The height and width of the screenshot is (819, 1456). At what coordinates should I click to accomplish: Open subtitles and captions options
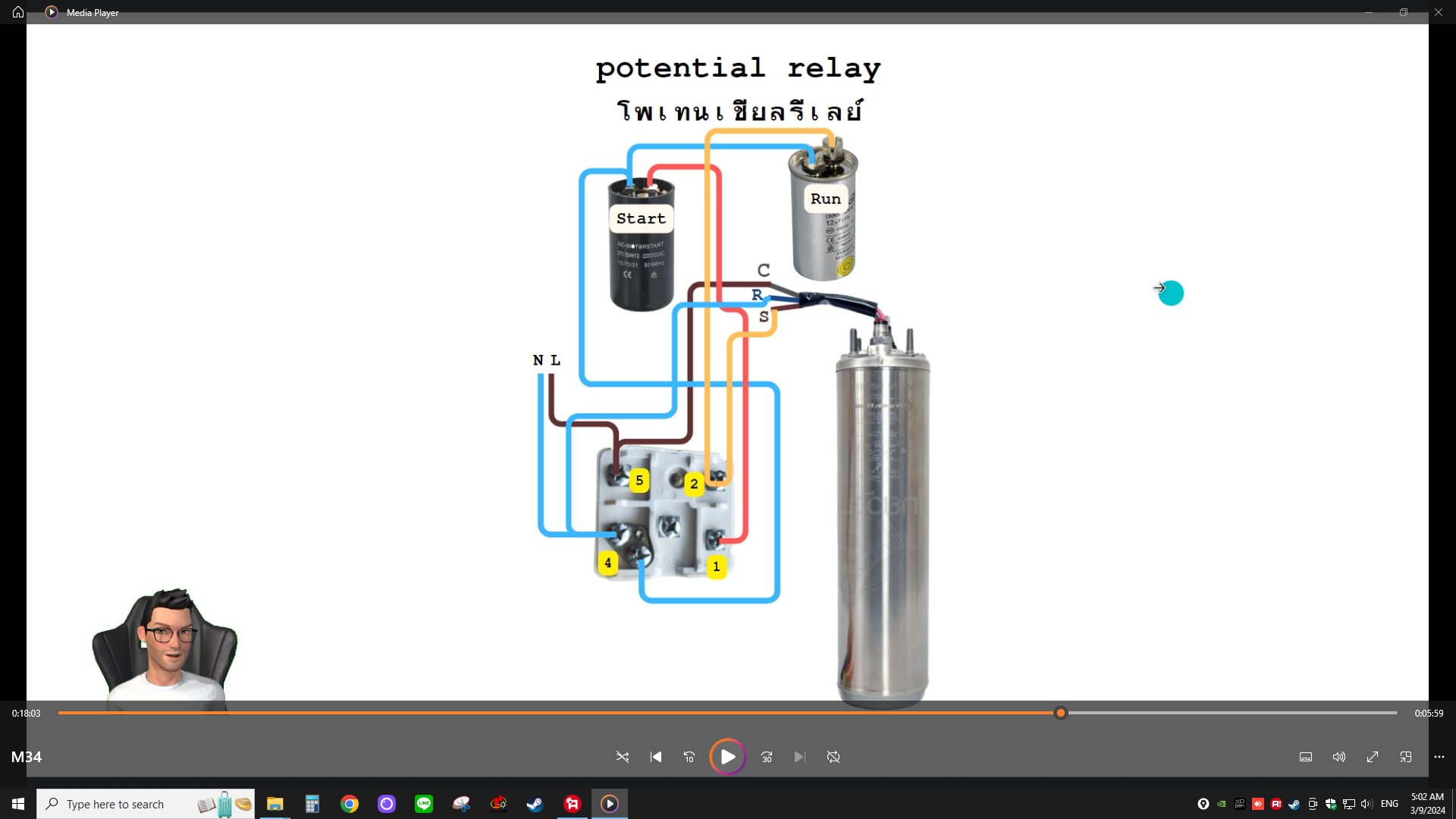1306,757
